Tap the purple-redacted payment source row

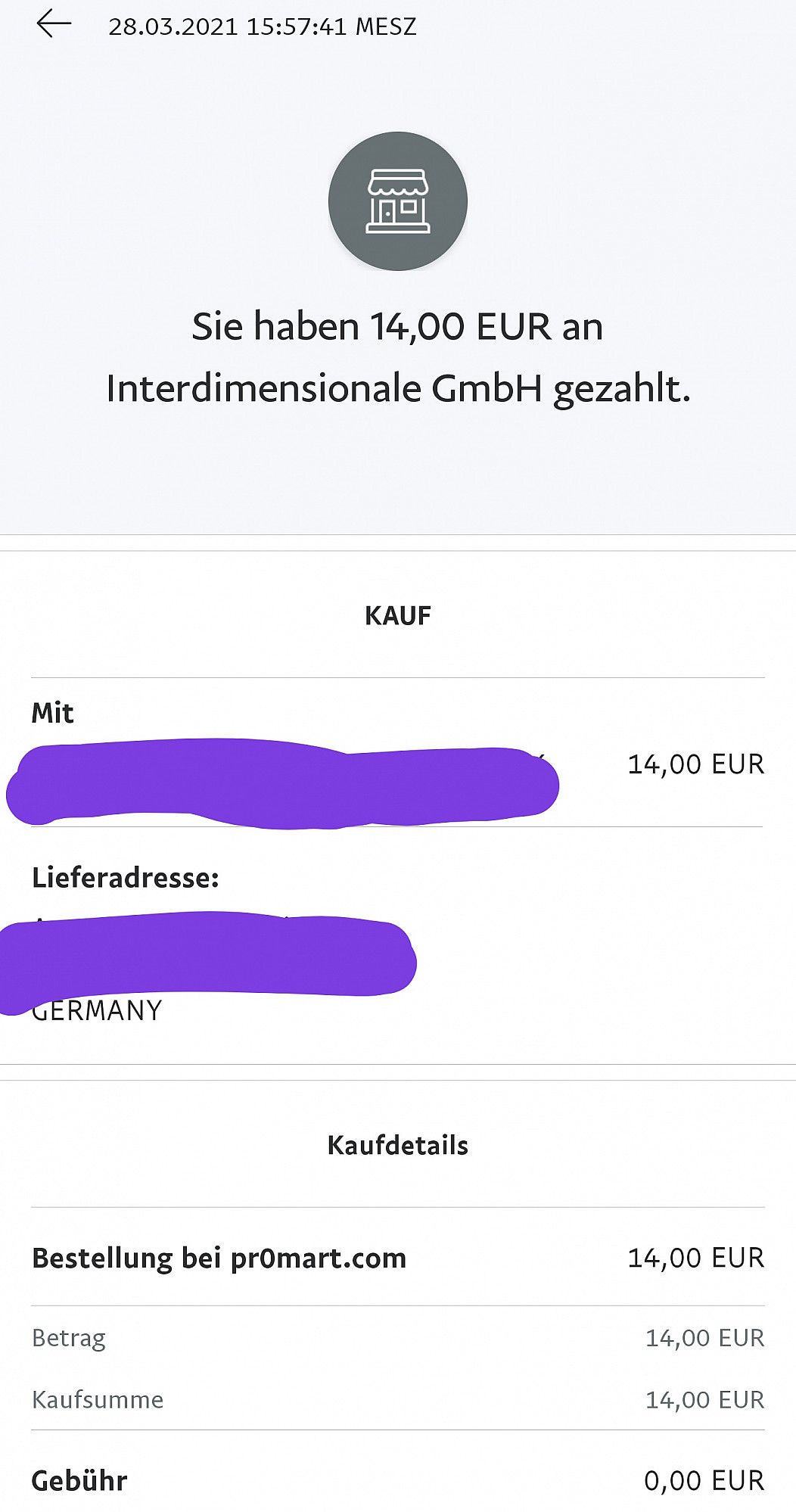click(283, 784)
